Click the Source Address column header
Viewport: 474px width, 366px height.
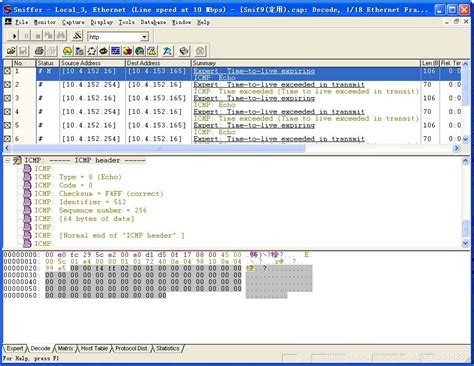92,63
